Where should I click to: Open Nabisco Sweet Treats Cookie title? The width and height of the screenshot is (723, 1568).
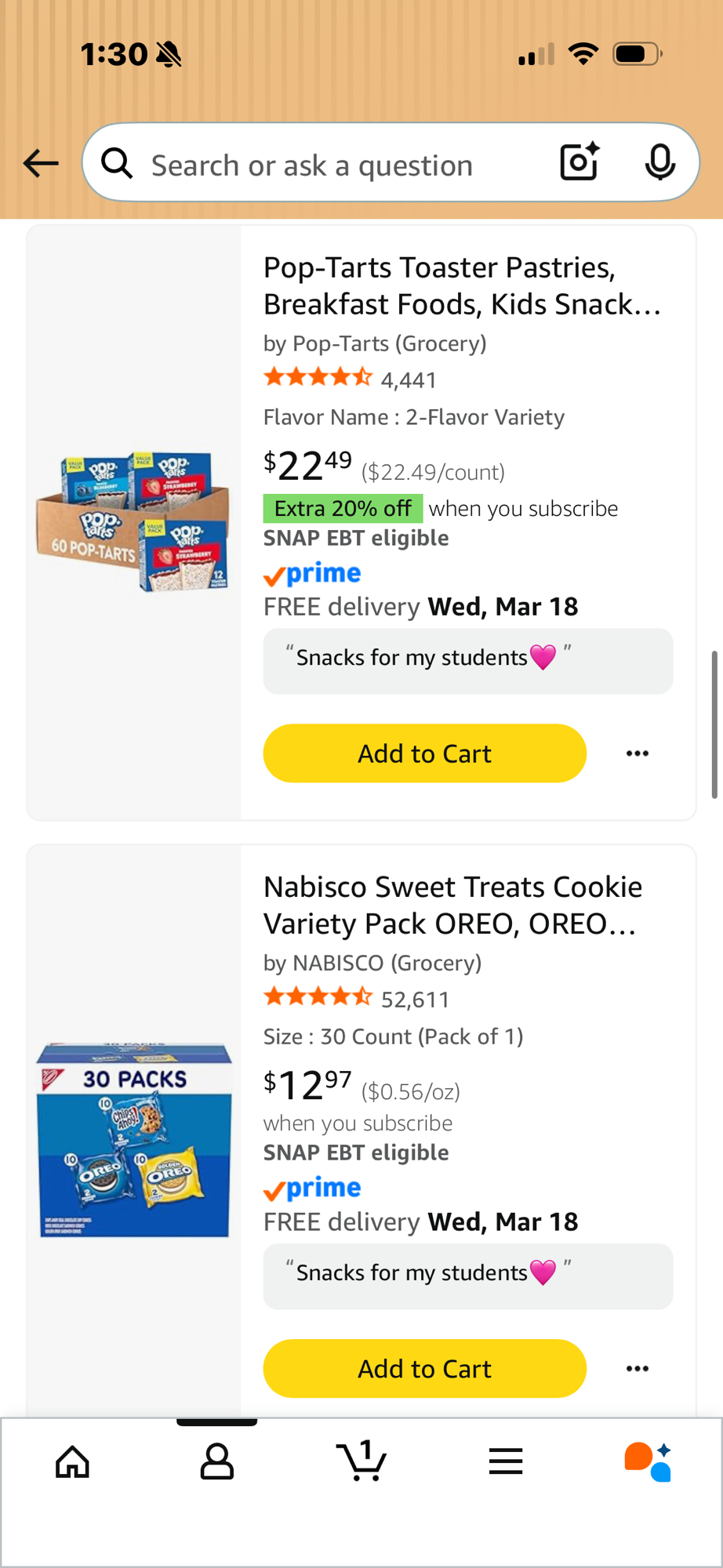(452, 905)
